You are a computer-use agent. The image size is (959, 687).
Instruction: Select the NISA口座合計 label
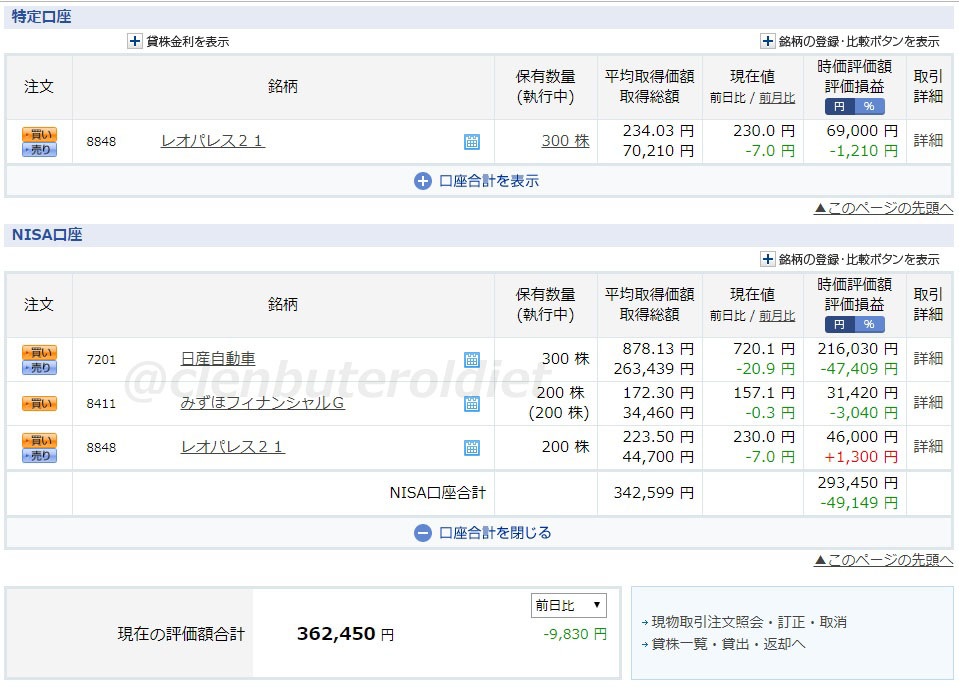click(x=437, y=493)
